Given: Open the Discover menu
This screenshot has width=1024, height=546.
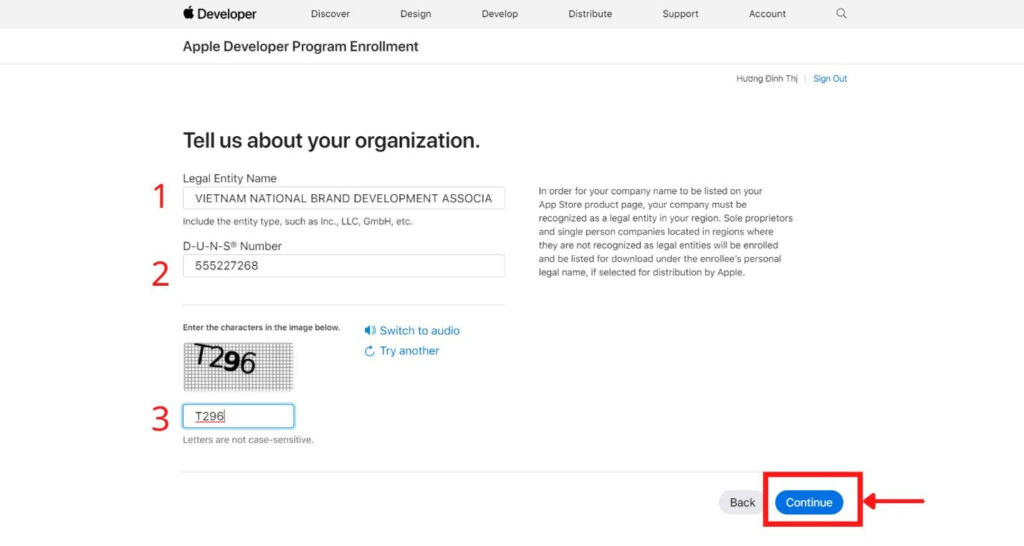Looking at the screenshot, I should pyautogui.click(x=330, y=14).
